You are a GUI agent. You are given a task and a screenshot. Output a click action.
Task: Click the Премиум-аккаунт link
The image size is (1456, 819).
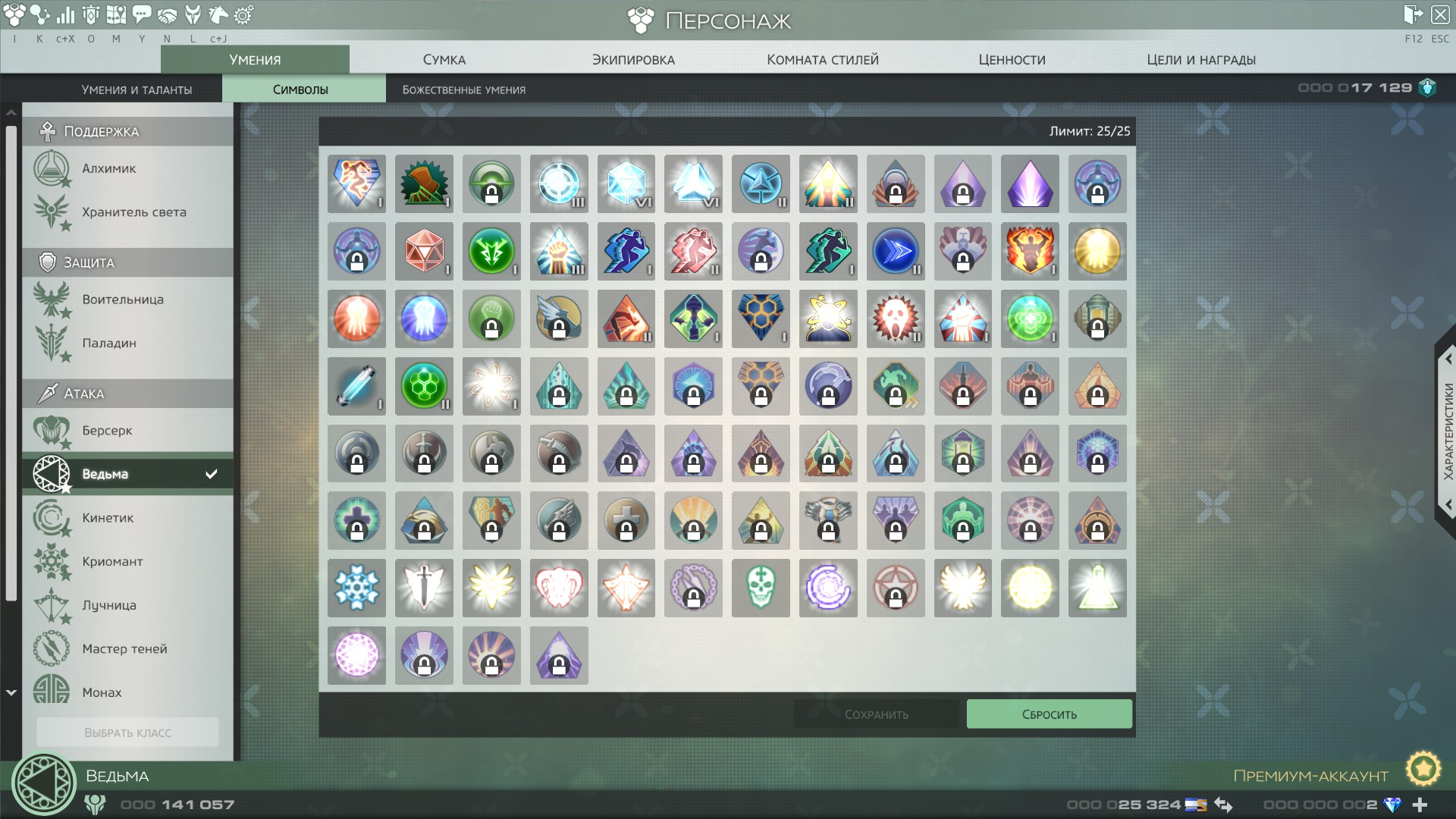(1310, 776)
